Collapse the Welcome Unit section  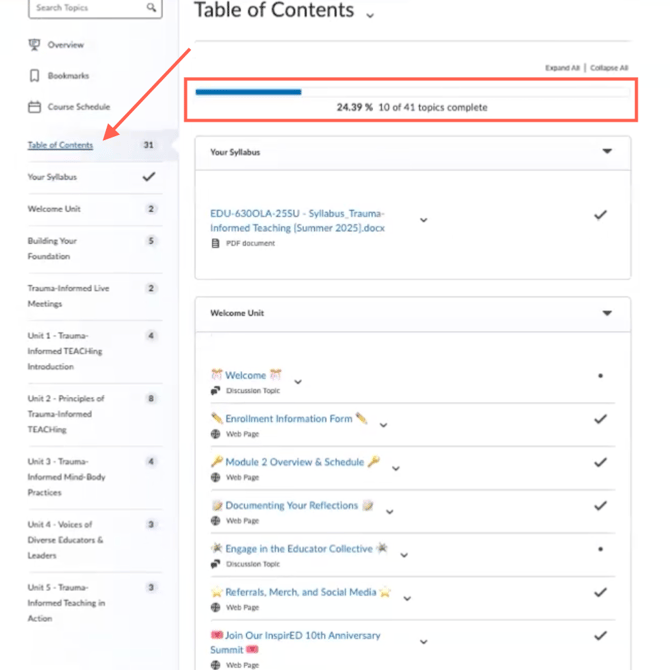coord(607,313)
